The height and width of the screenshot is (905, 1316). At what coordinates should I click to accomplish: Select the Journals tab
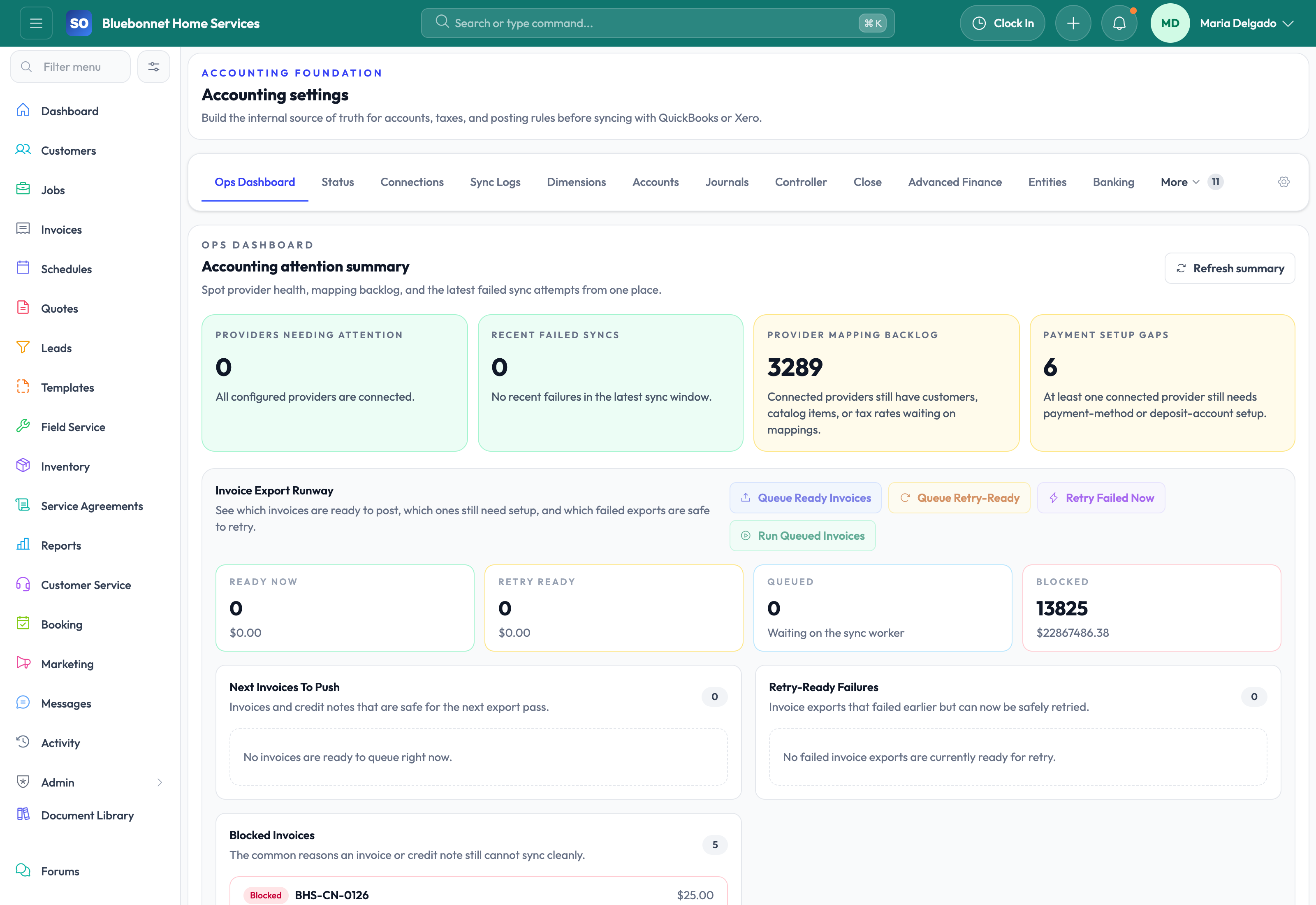pos(727,182)
